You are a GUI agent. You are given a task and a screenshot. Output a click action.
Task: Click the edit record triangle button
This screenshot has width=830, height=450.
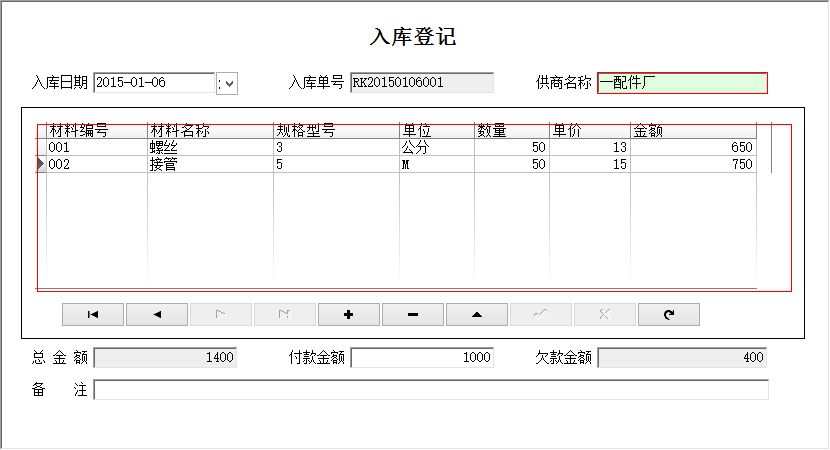pyautogui.click(x=476, y=314)
